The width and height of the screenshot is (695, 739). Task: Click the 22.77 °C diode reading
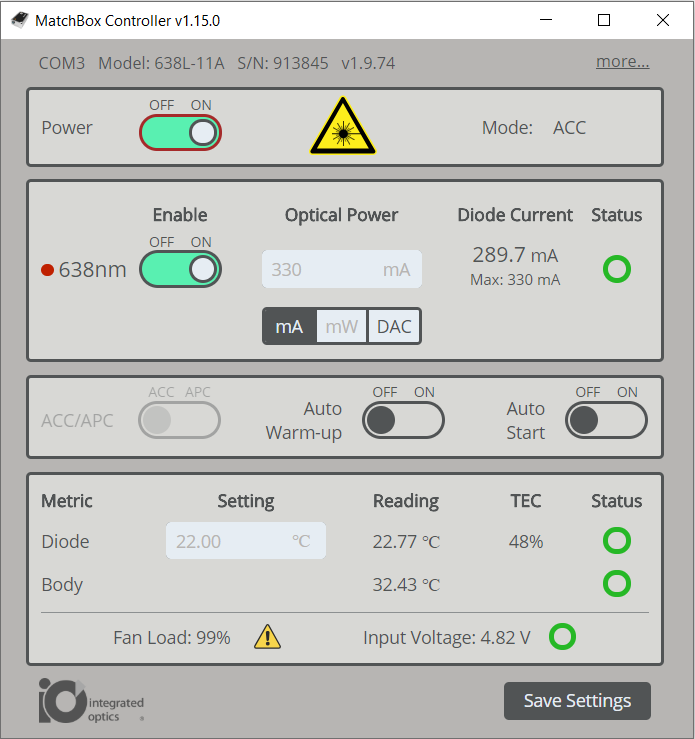(x=406, y=542)
